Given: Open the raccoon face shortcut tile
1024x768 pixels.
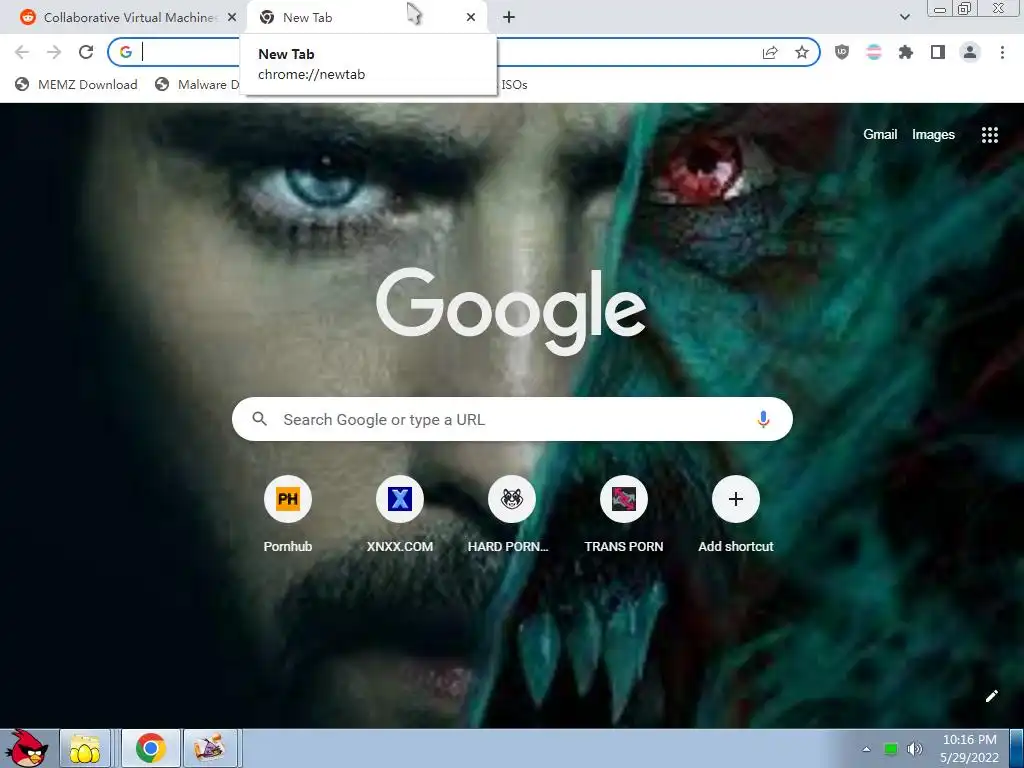Looking at the screenshot, I should click(512, 499).
